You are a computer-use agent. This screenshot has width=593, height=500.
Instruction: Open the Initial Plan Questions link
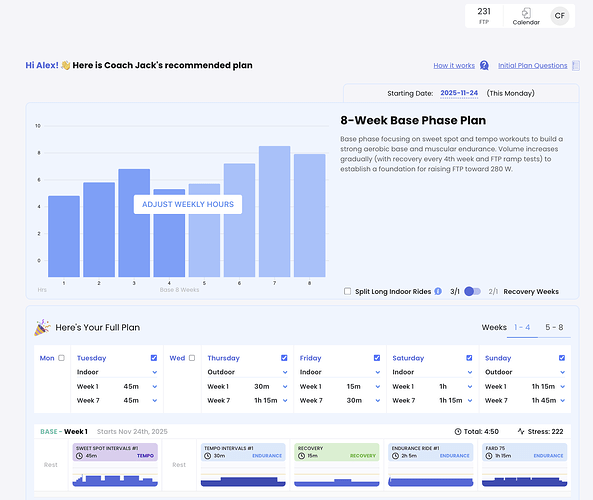click(x=532, y=65)
